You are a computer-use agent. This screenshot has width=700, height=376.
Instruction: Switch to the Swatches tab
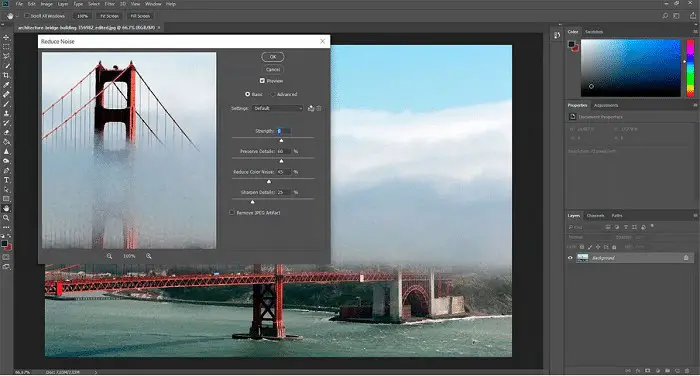click(594, 32)
